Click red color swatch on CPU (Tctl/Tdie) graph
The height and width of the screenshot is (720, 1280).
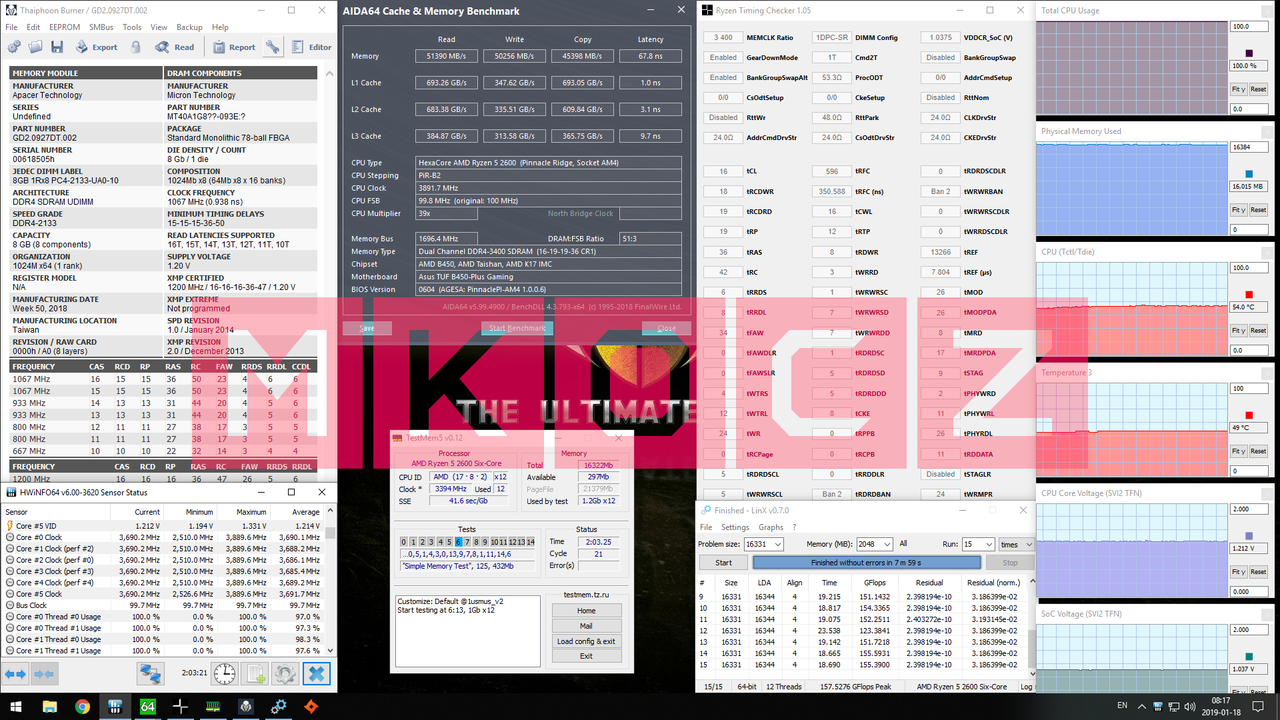[x=1248, y=294]
